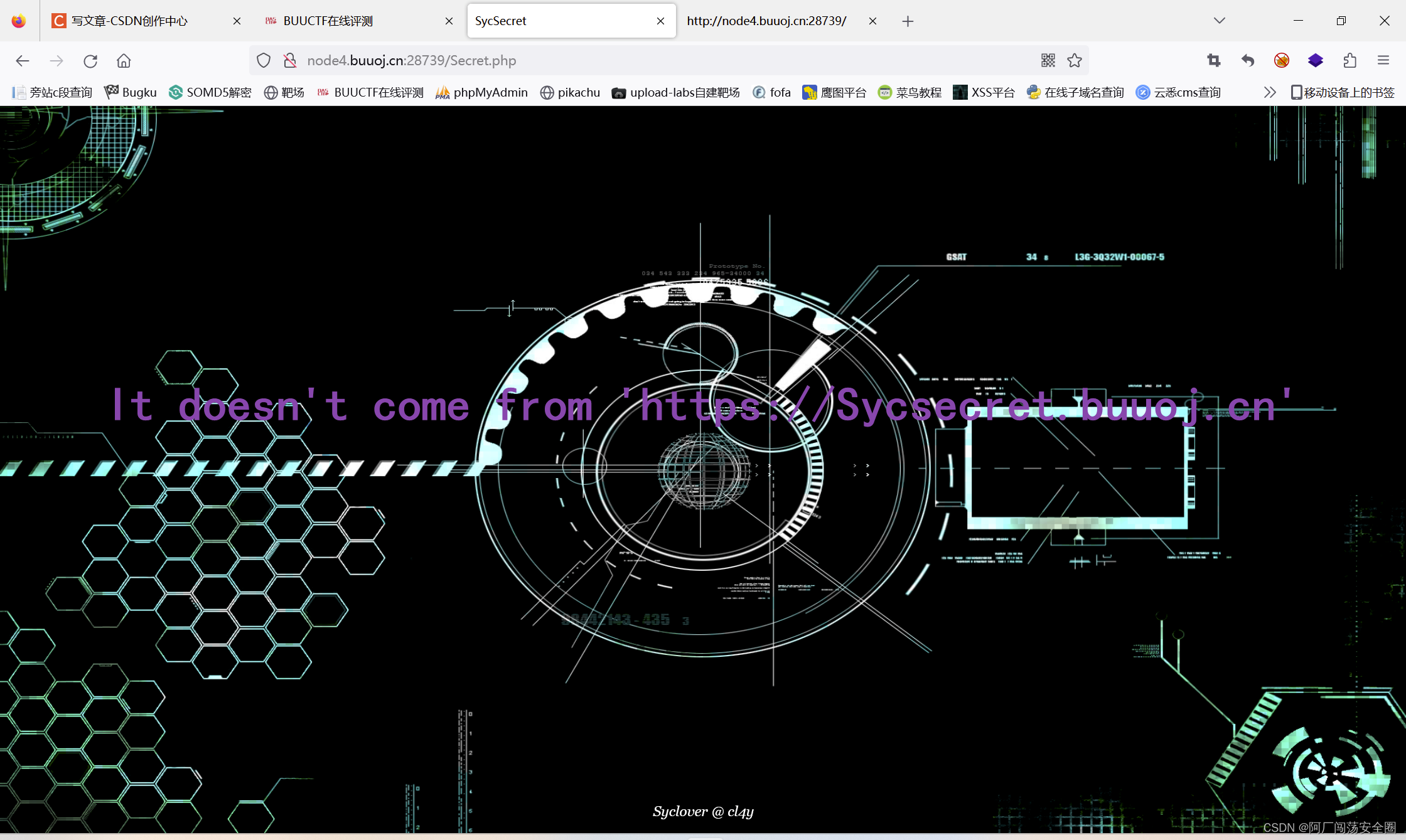
Task: Click the purple layers extension icon
Action: pos(1316,60)
